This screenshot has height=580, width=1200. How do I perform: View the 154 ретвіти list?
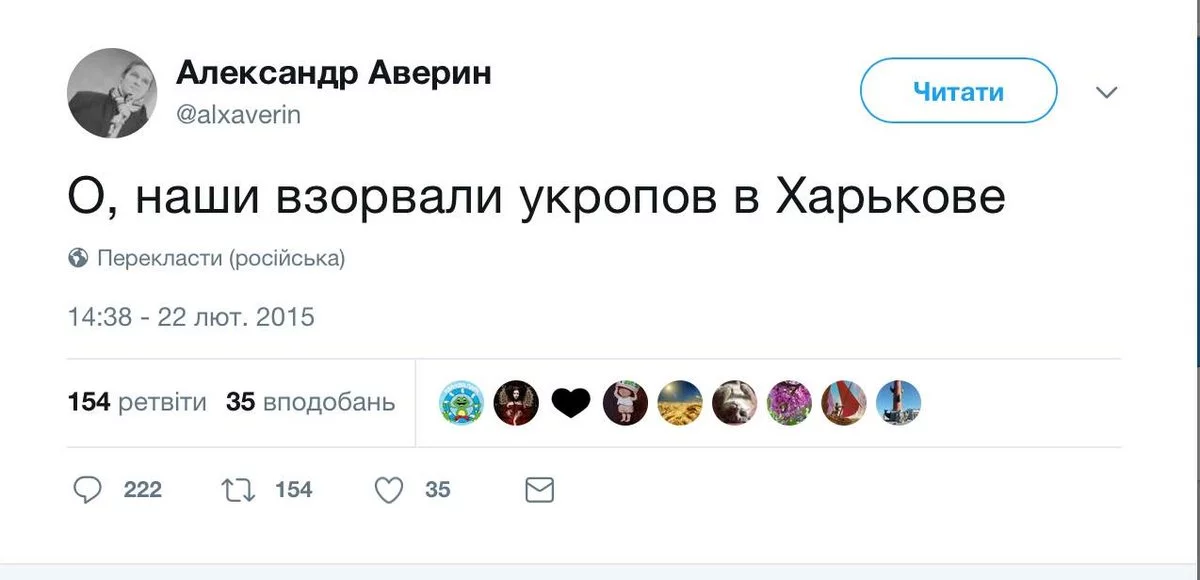(137, 403)
